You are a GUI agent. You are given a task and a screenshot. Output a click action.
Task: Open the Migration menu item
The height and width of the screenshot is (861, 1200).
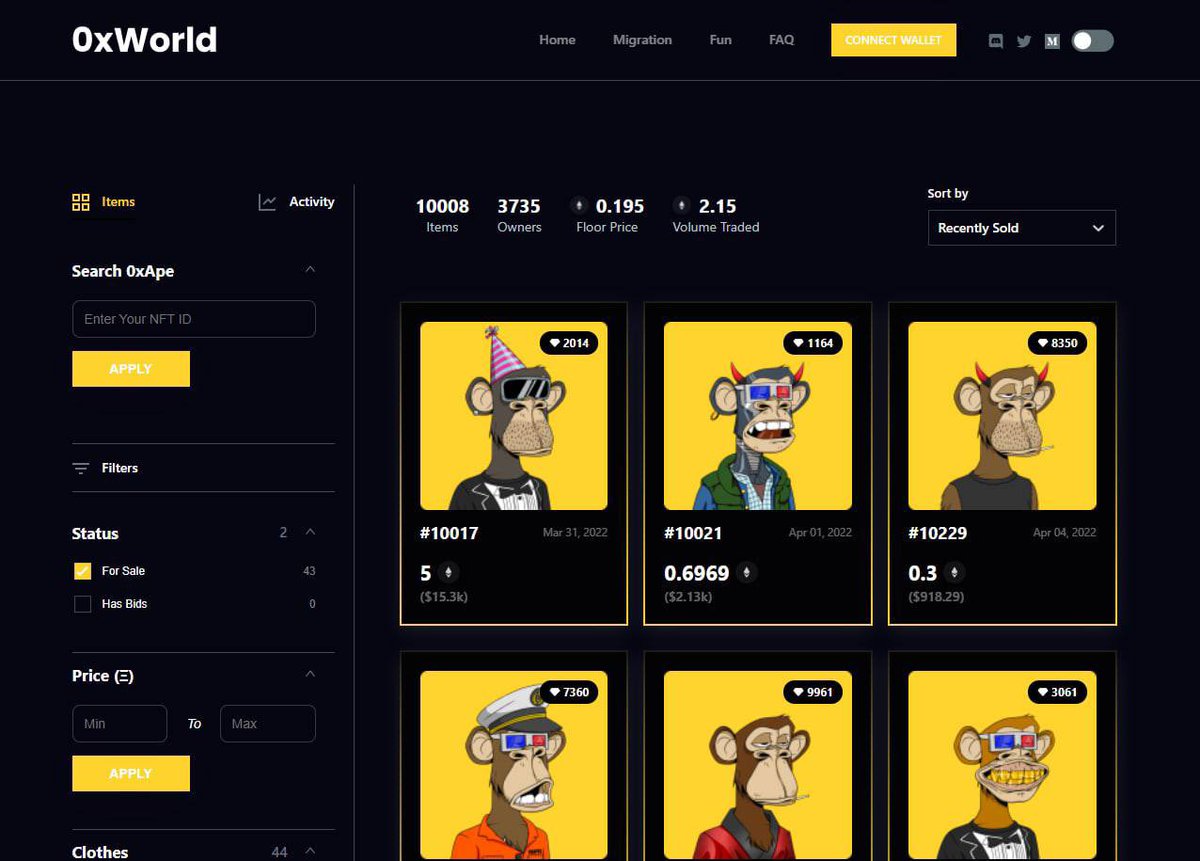(642, 40)
